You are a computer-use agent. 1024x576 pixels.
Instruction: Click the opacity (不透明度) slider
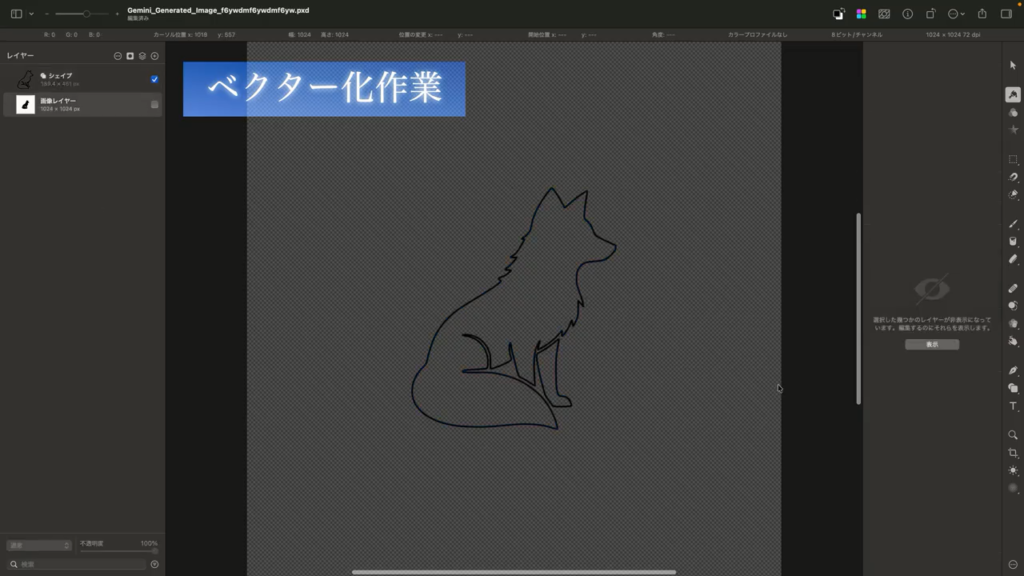(x=118, y=551)
